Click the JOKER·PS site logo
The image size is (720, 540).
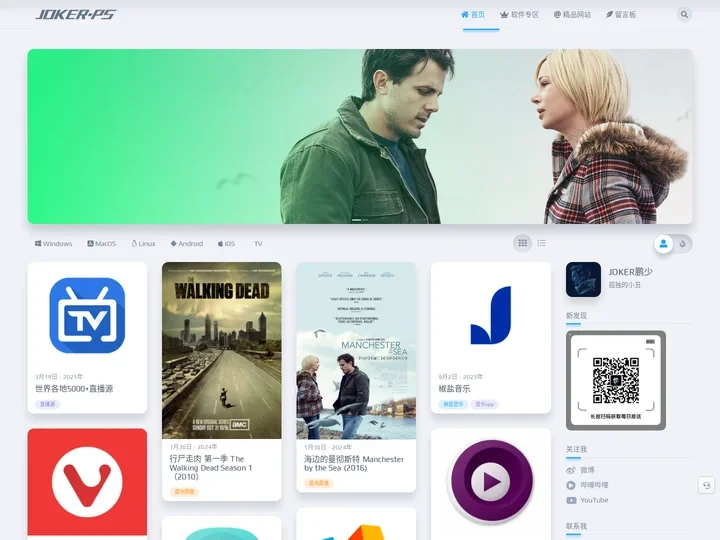[76, 15]
